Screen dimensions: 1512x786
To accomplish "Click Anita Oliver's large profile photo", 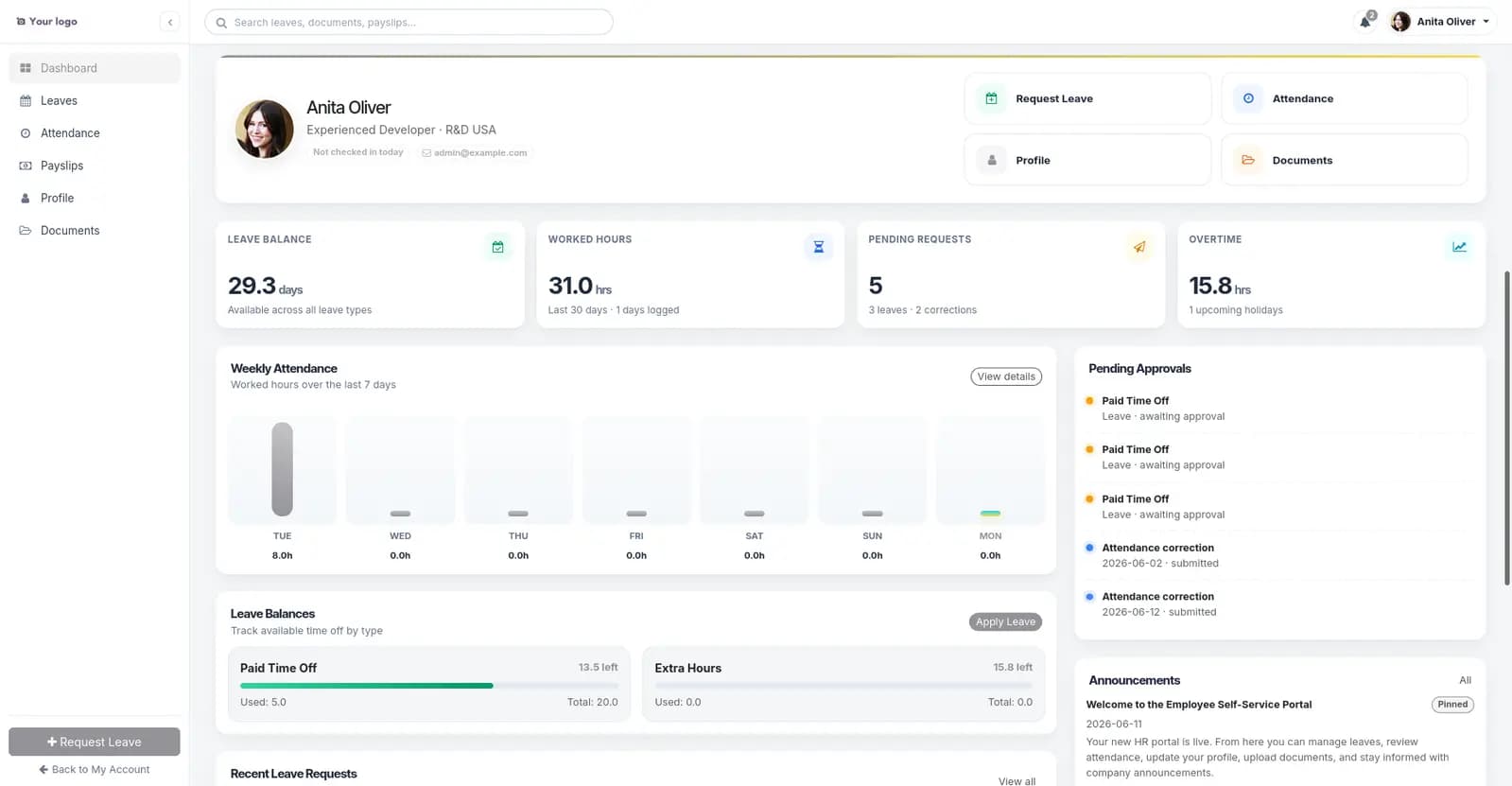I will (265, 129).
